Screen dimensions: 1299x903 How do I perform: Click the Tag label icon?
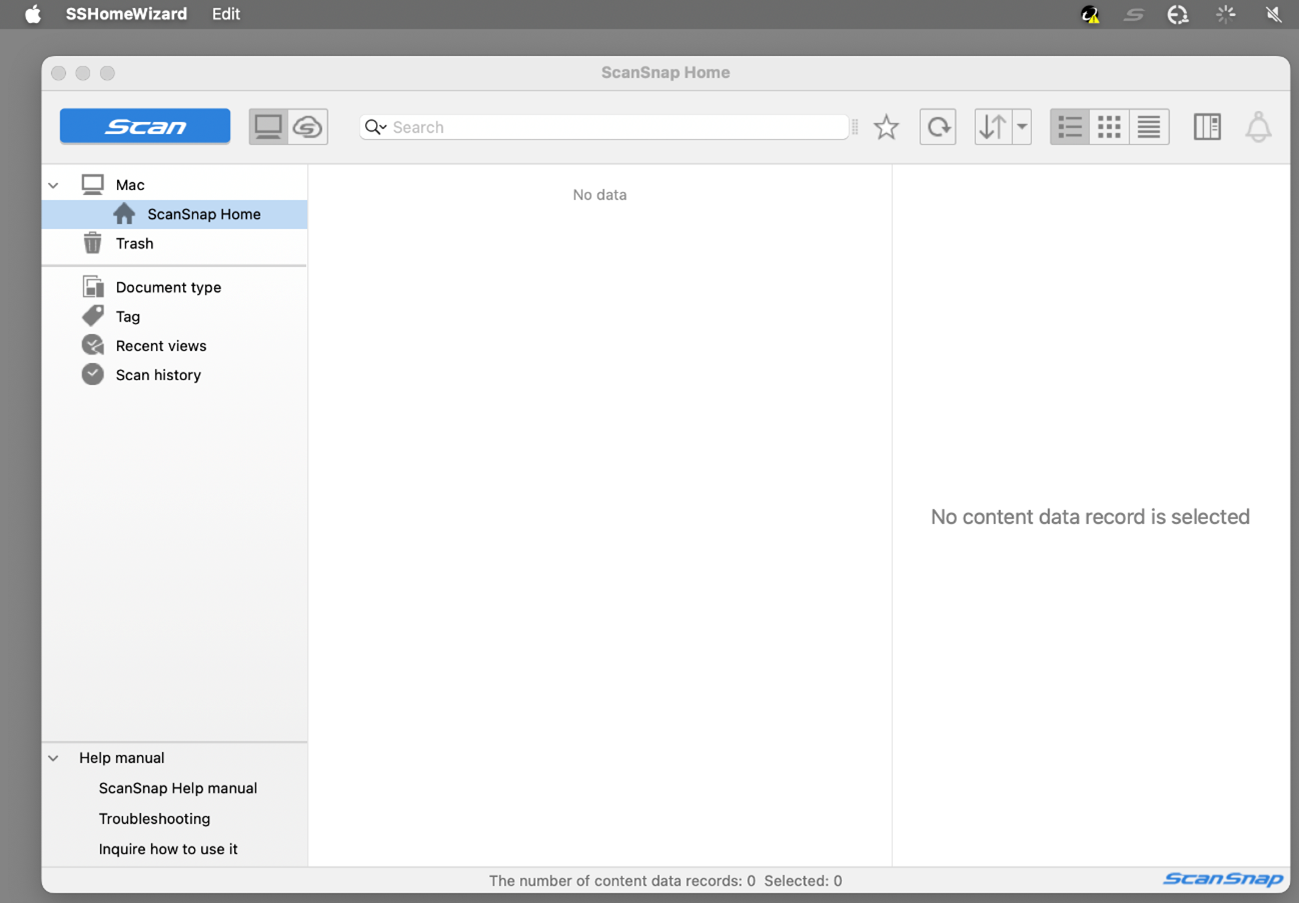point(93,316)
